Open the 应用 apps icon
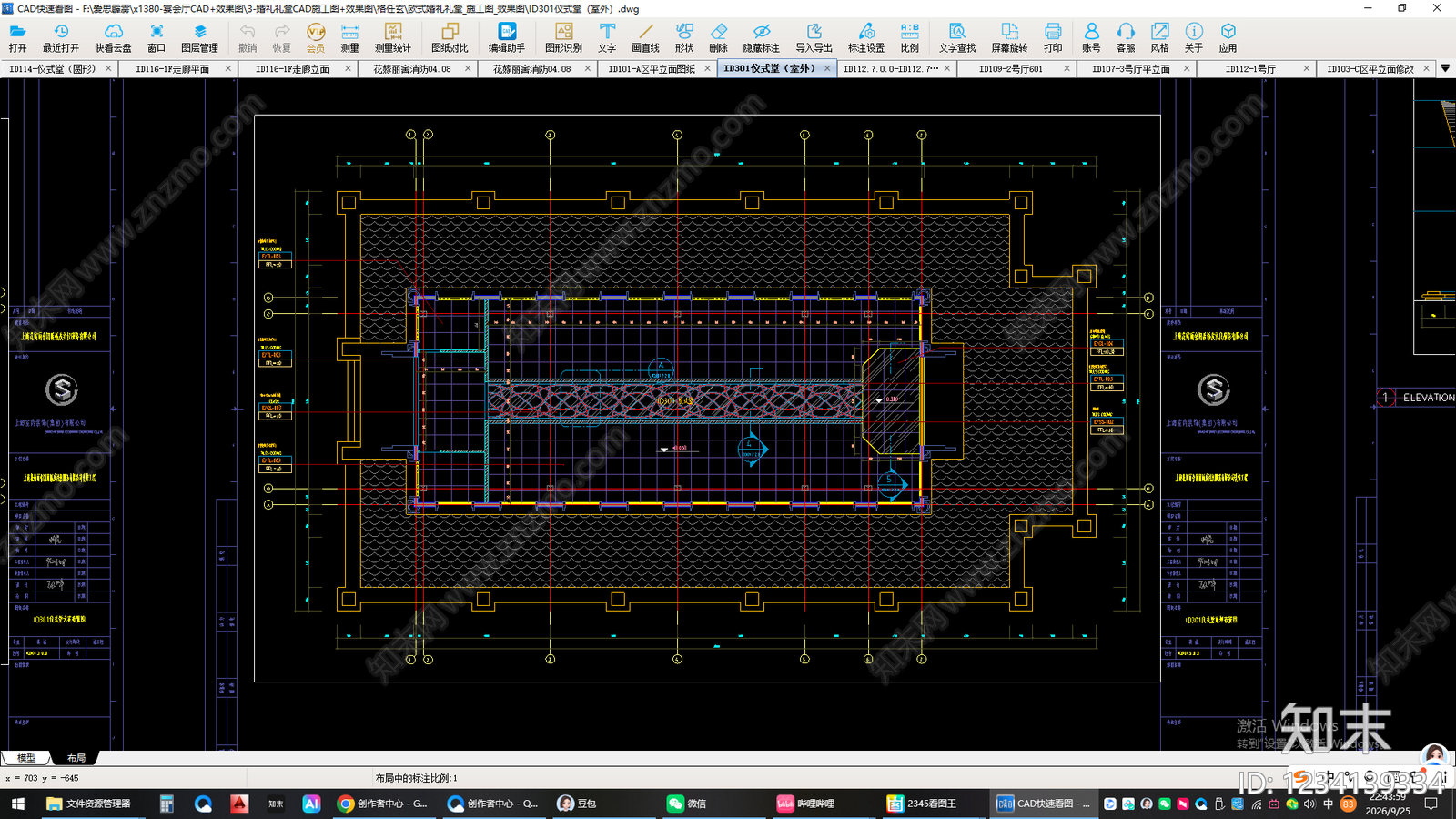This screenshot has height=819, width=1456. pyautogui.click(x=1228, y=37)
